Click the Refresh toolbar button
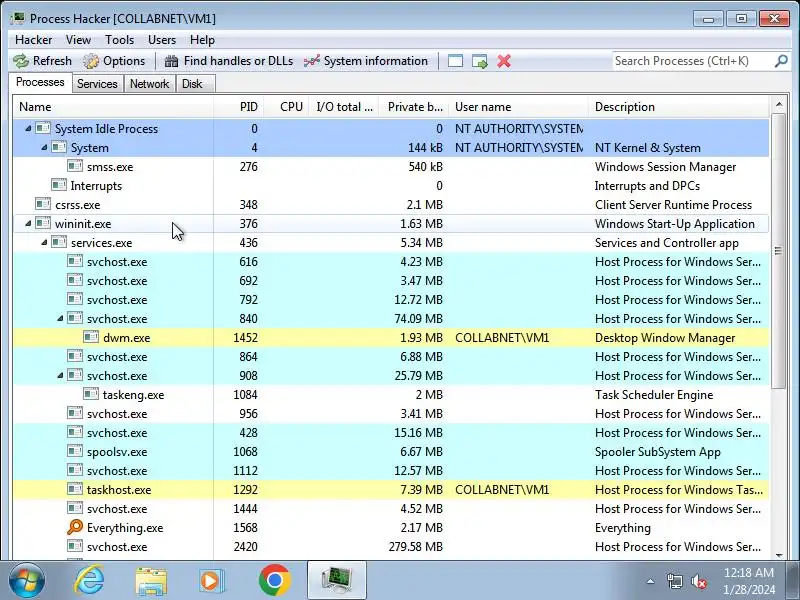Screen dimensions: 800x600 [x=43, y=61]
